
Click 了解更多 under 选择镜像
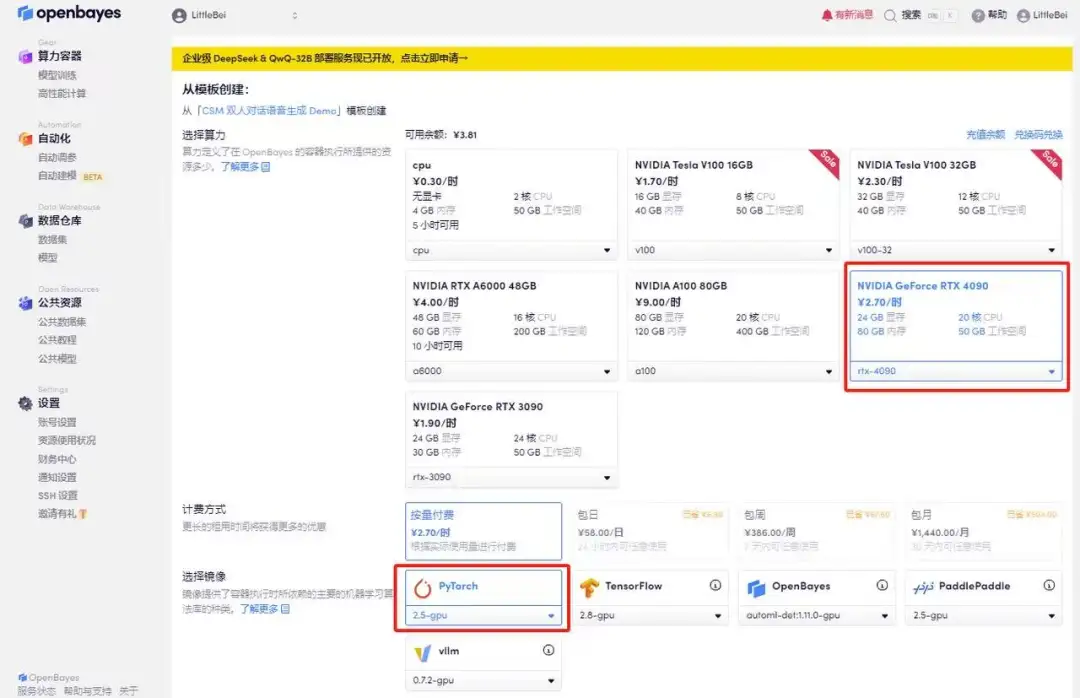264,609
